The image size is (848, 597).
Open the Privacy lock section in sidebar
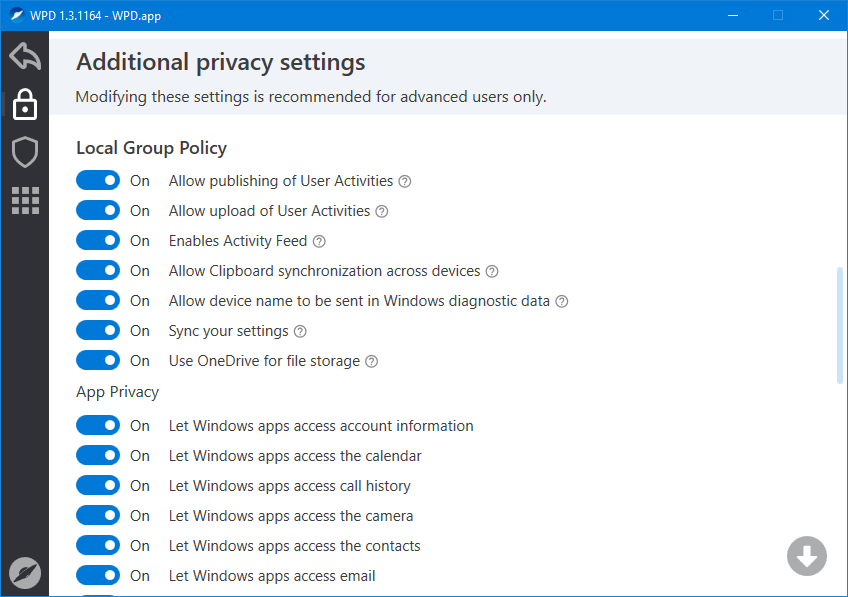tap(25, 104)
